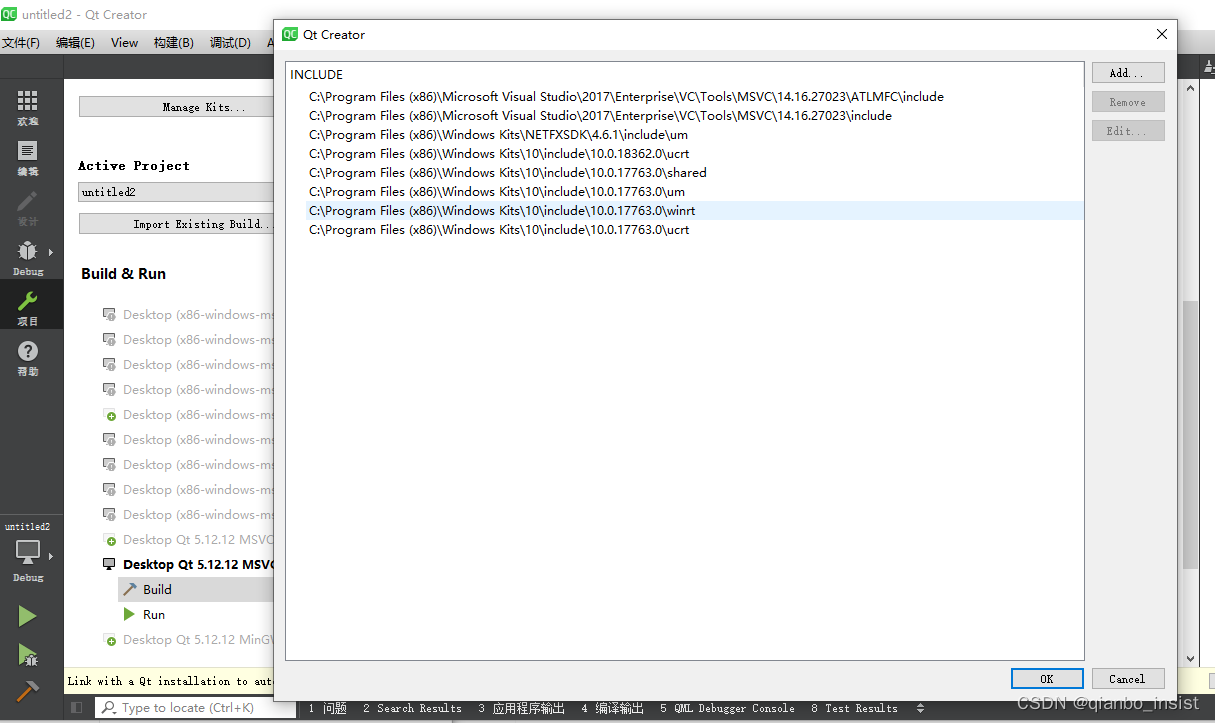
Task: Select the INCLUDE header row
Action: (x=684, y=75)
